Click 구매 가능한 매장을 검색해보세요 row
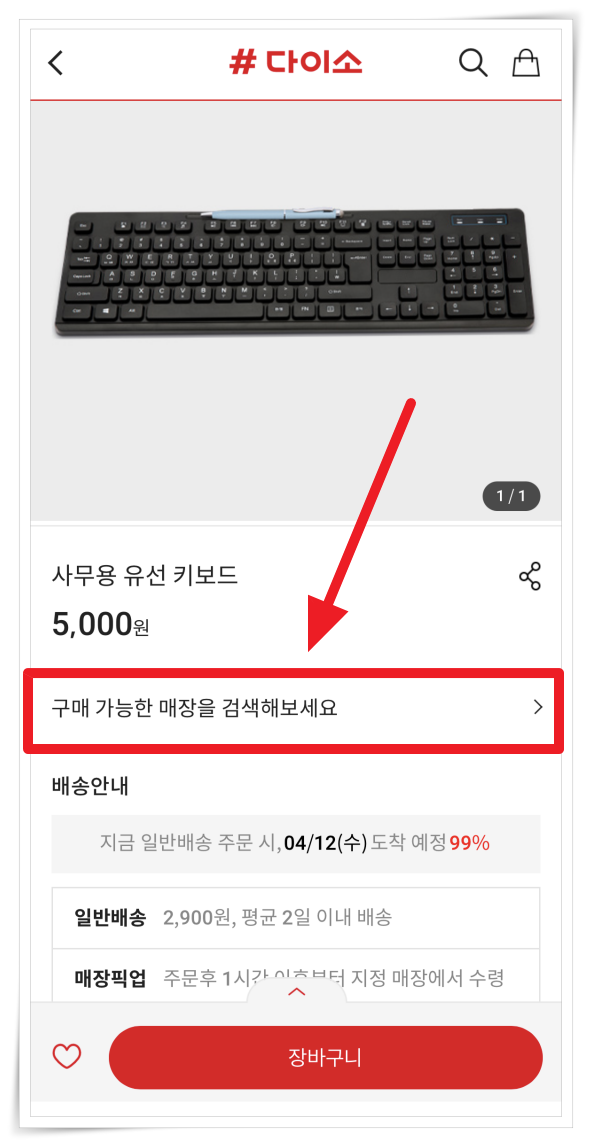 tap(293, 709)
